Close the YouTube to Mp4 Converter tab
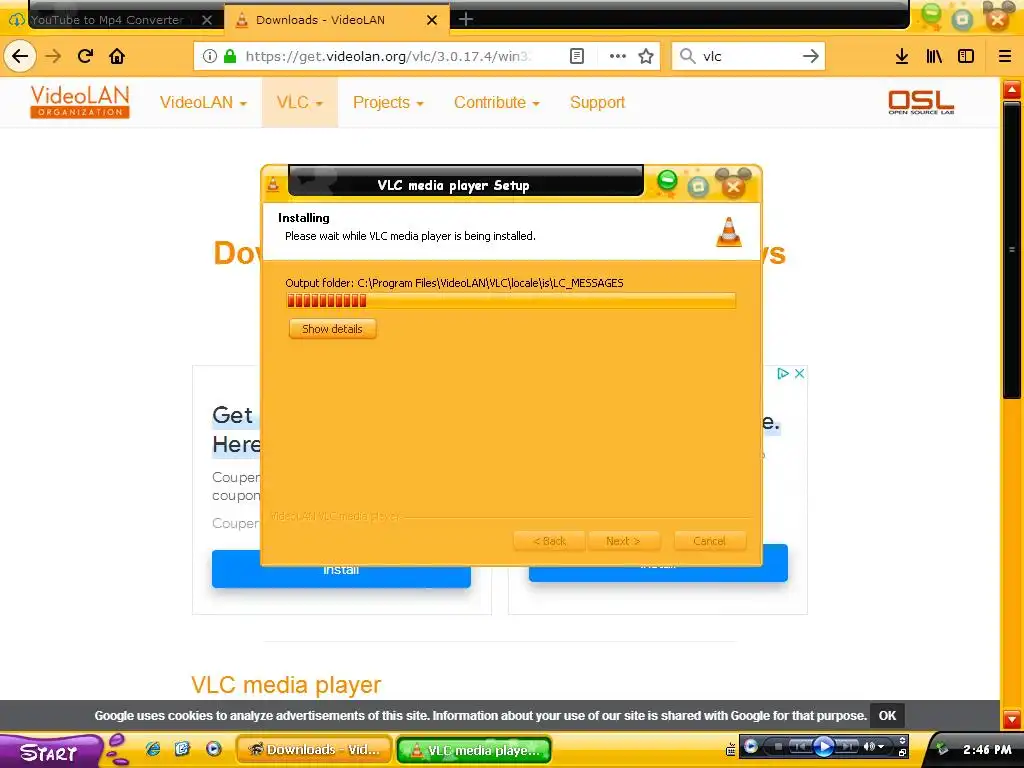The width and height of the screenshot is (1024, 768). click(207, 20)
